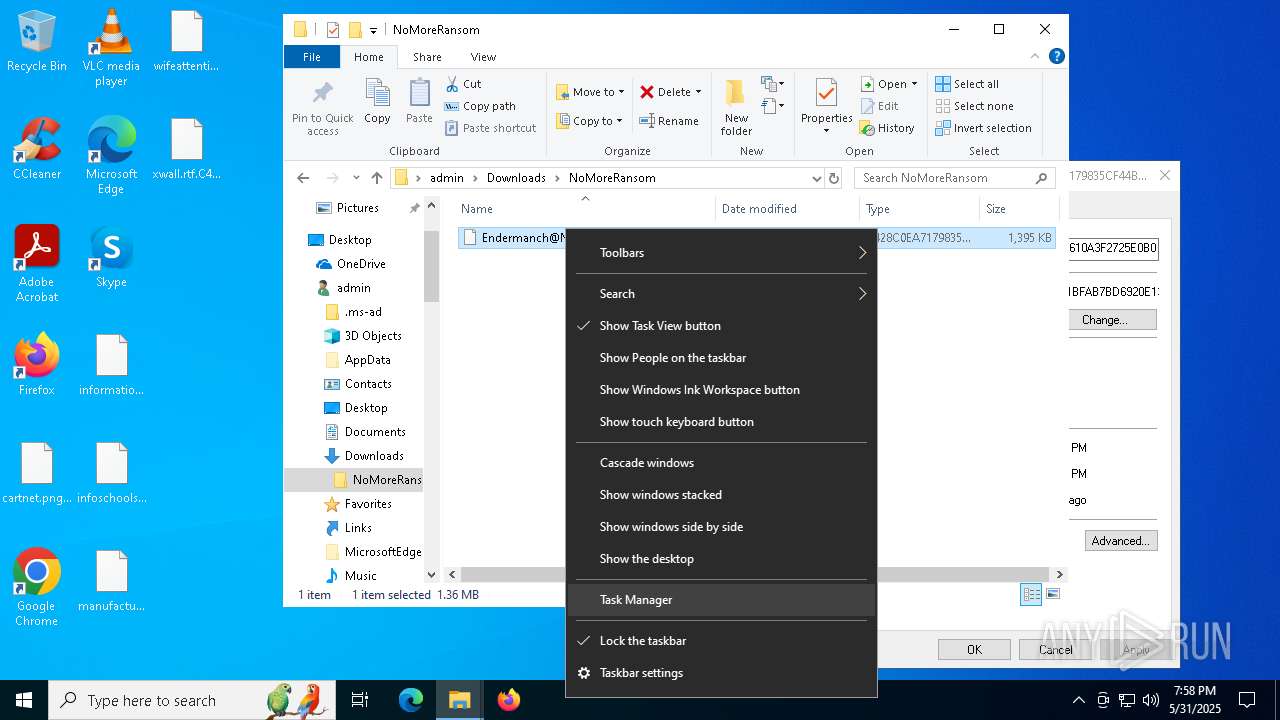Open Taskbar settings menu item
The image size is (1280, 720).
click(x=721, y=673)
